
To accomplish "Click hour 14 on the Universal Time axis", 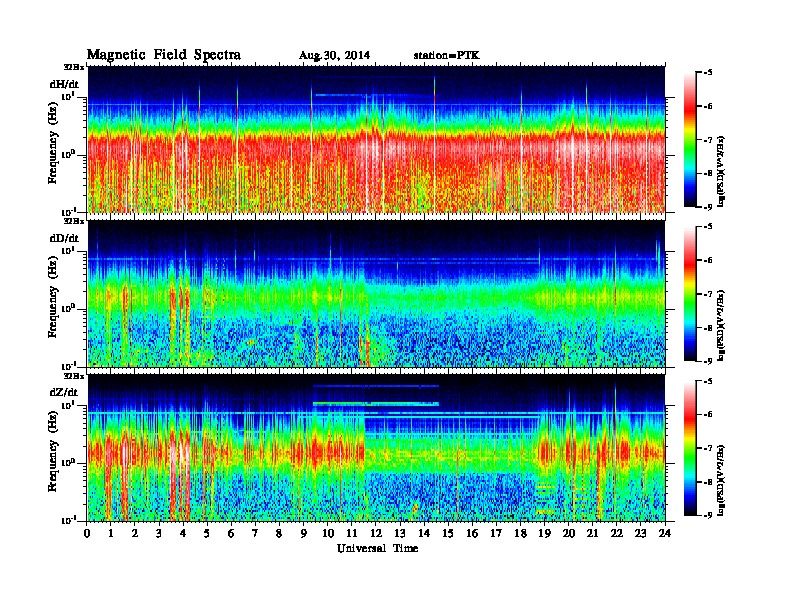I will [x=424, y=534].
